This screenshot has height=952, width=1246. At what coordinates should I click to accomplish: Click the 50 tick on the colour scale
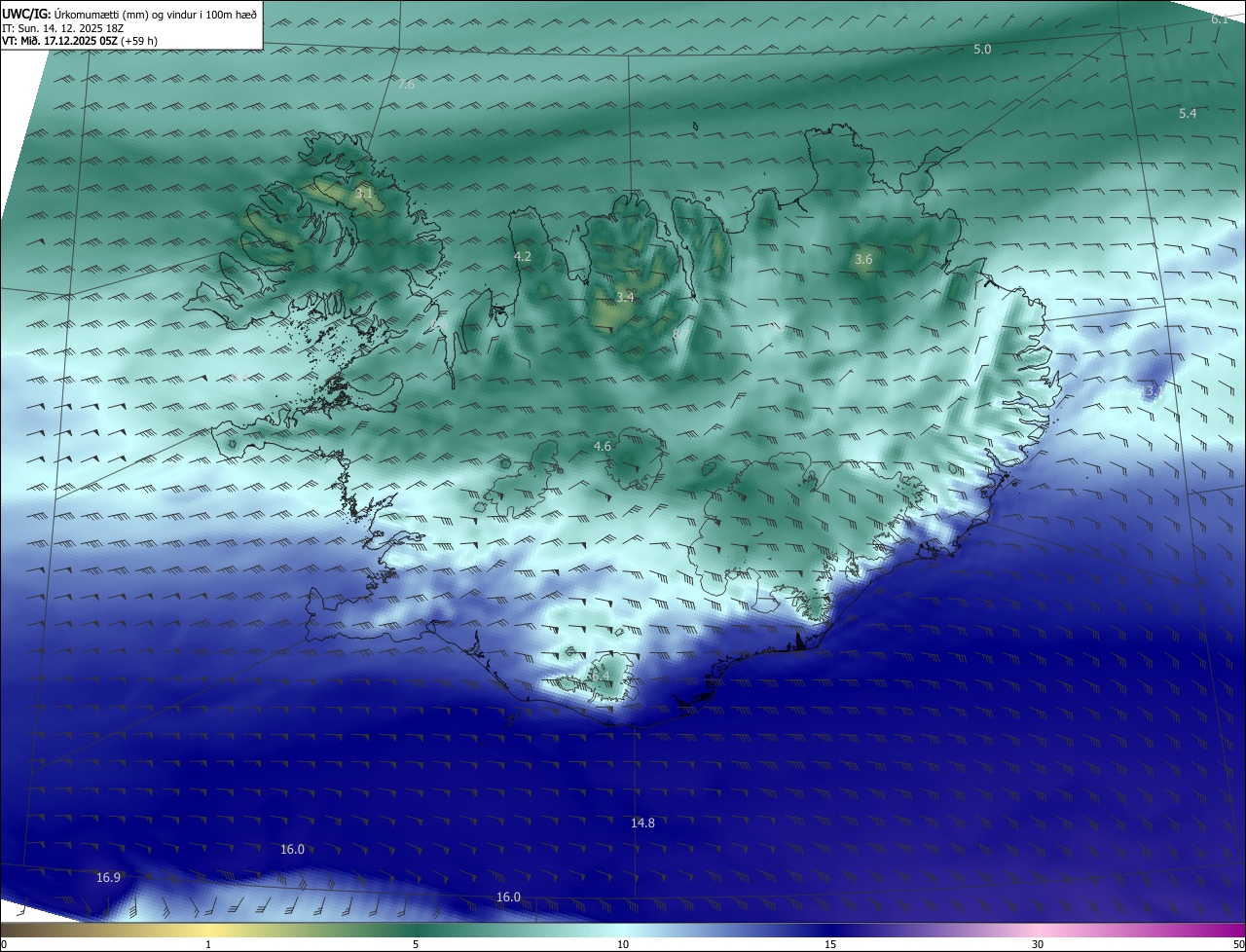1238,945
